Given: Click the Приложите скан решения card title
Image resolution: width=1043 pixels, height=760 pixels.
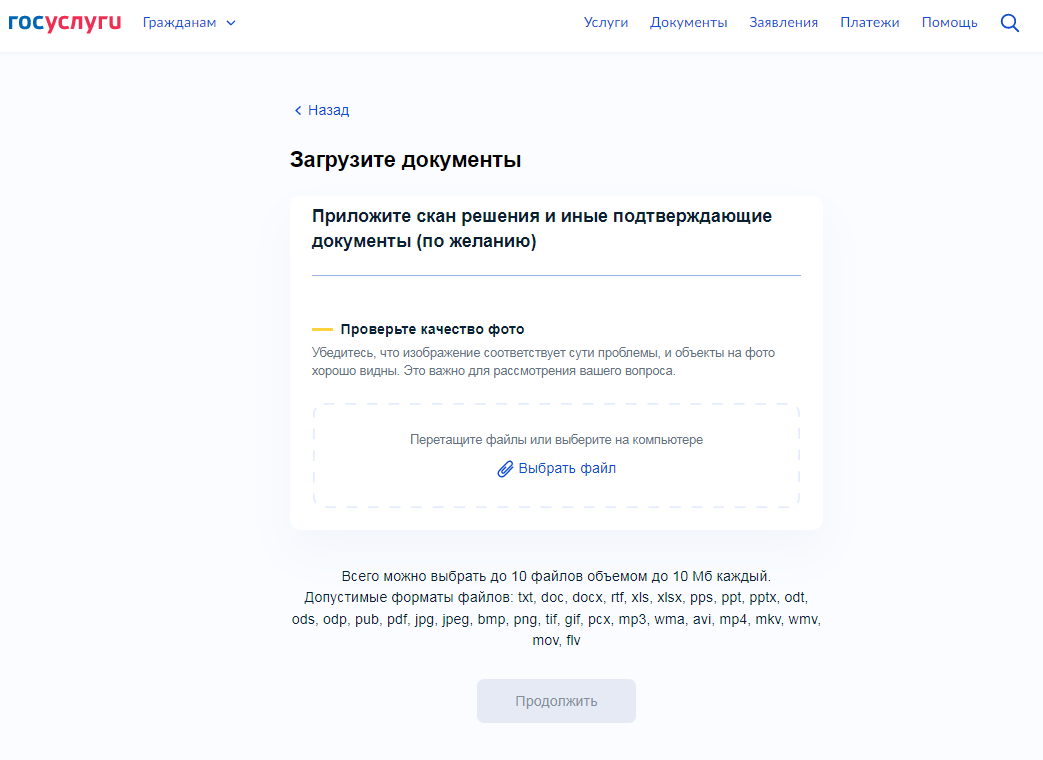Looking at the screenshot, I should coord(541,229).
